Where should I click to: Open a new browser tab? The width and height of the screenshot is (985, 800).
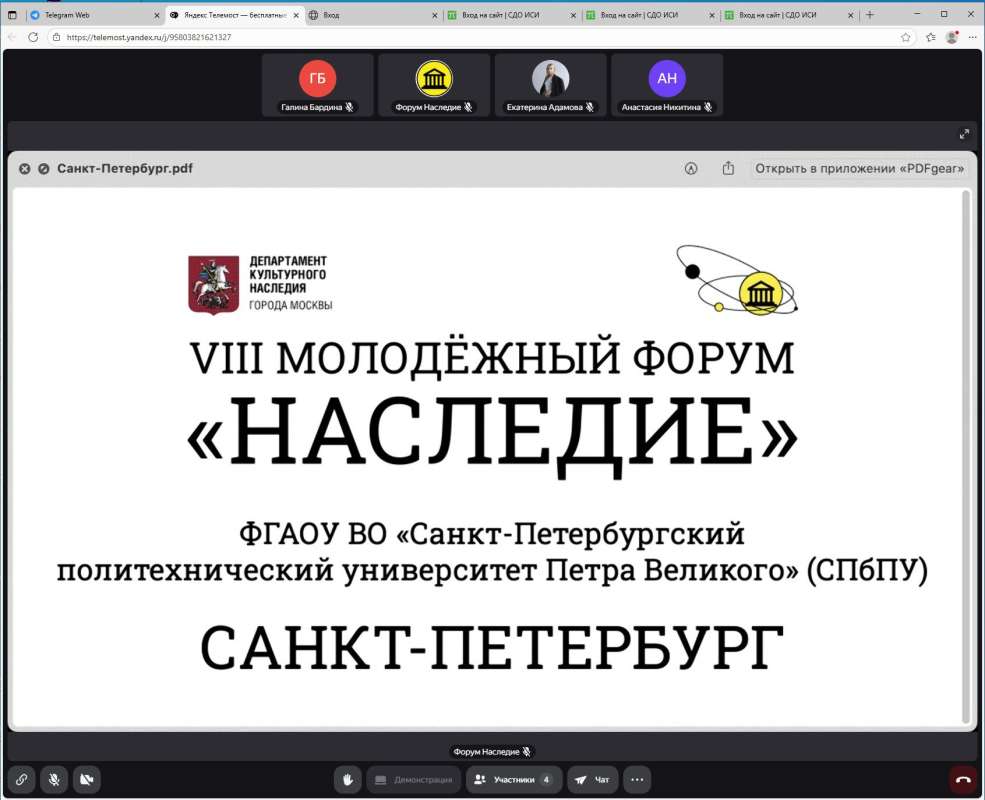[x=869, y=15]
